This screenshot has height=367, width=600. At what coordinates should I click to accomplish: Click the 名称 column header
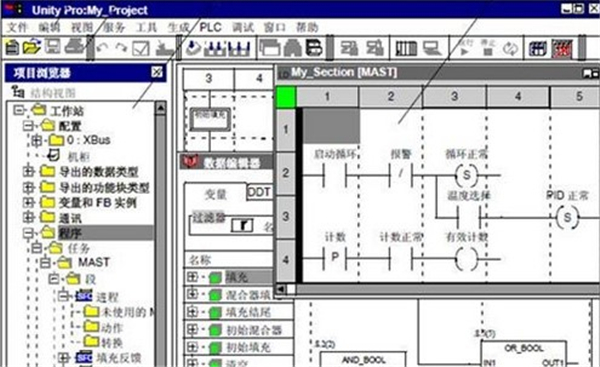pyautogui.click(x=228, y=260)
